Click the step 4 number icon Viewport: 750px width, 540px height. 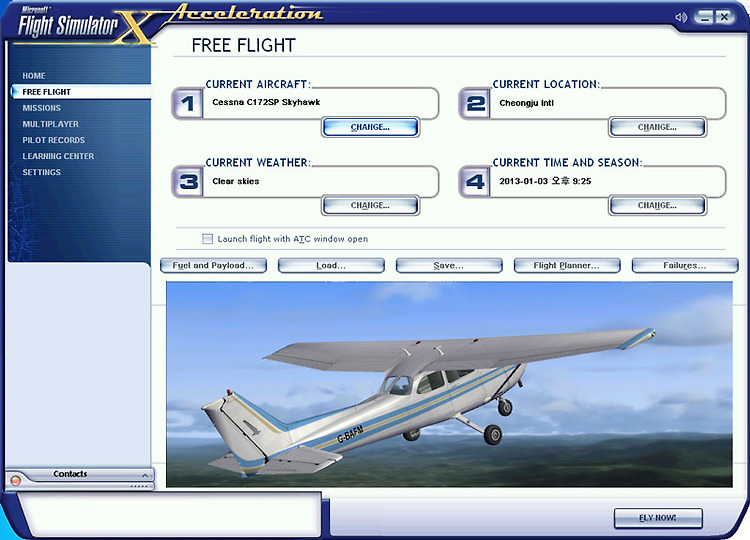click(x=474, y=182)
